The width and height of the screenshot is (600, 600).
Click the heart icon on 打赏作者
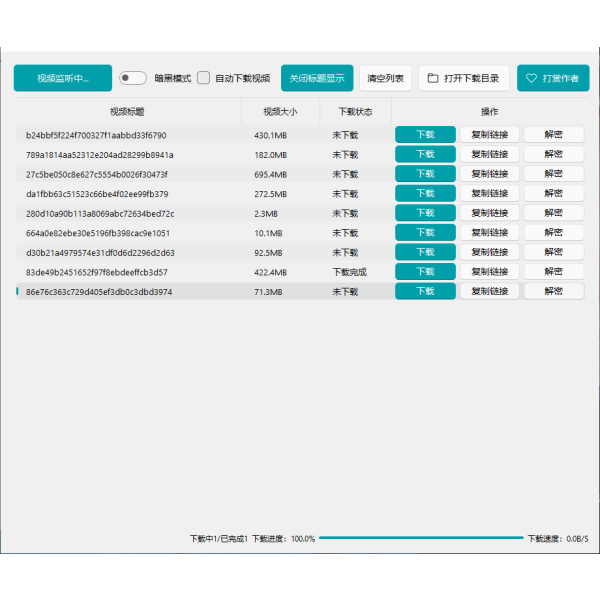click(x=532, y=78)
